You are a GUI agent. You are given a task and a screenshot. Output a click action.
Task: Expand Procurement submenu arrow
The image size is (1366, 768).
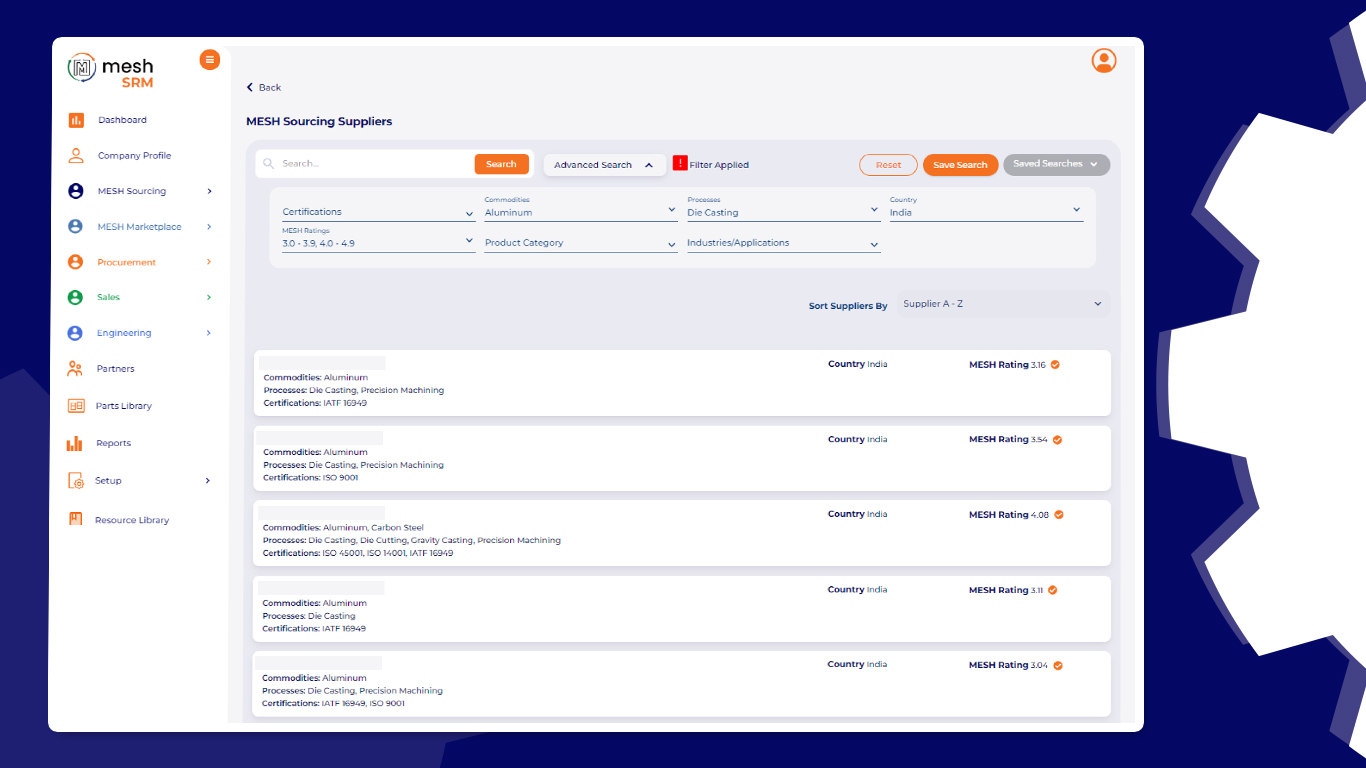[x=209, y=262]
